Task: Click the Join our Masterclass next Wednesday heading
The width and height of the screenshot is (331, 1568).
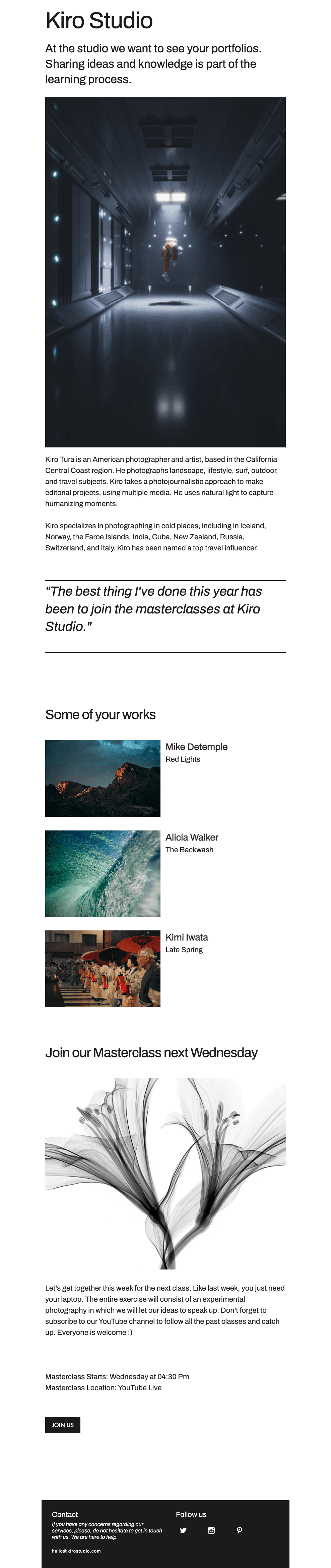Action: pos(151,1052)
